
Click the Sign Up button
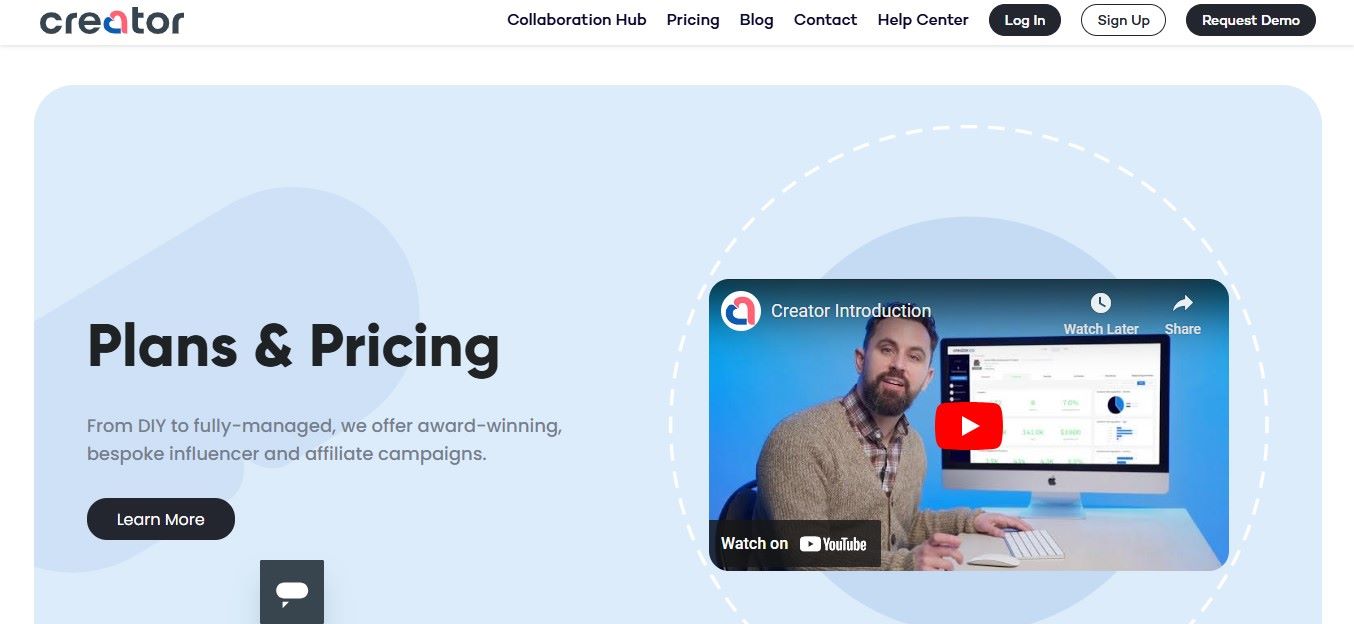[x=1123, y=20]
